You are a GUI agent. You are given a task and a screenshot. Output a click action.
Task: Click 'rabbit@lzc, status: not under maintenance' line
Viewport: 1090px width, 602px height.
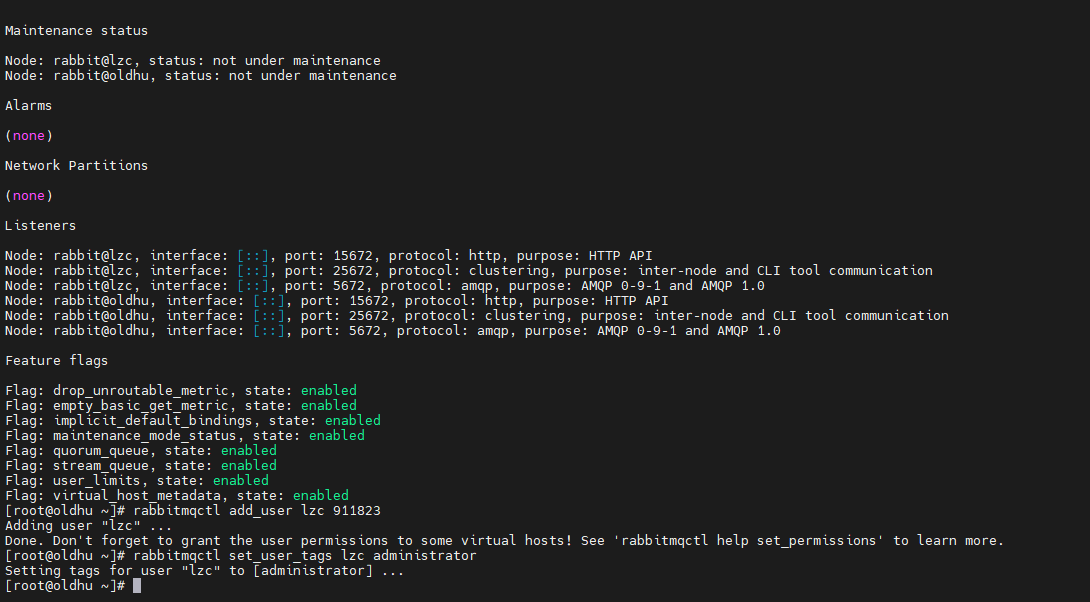[217, 60]
